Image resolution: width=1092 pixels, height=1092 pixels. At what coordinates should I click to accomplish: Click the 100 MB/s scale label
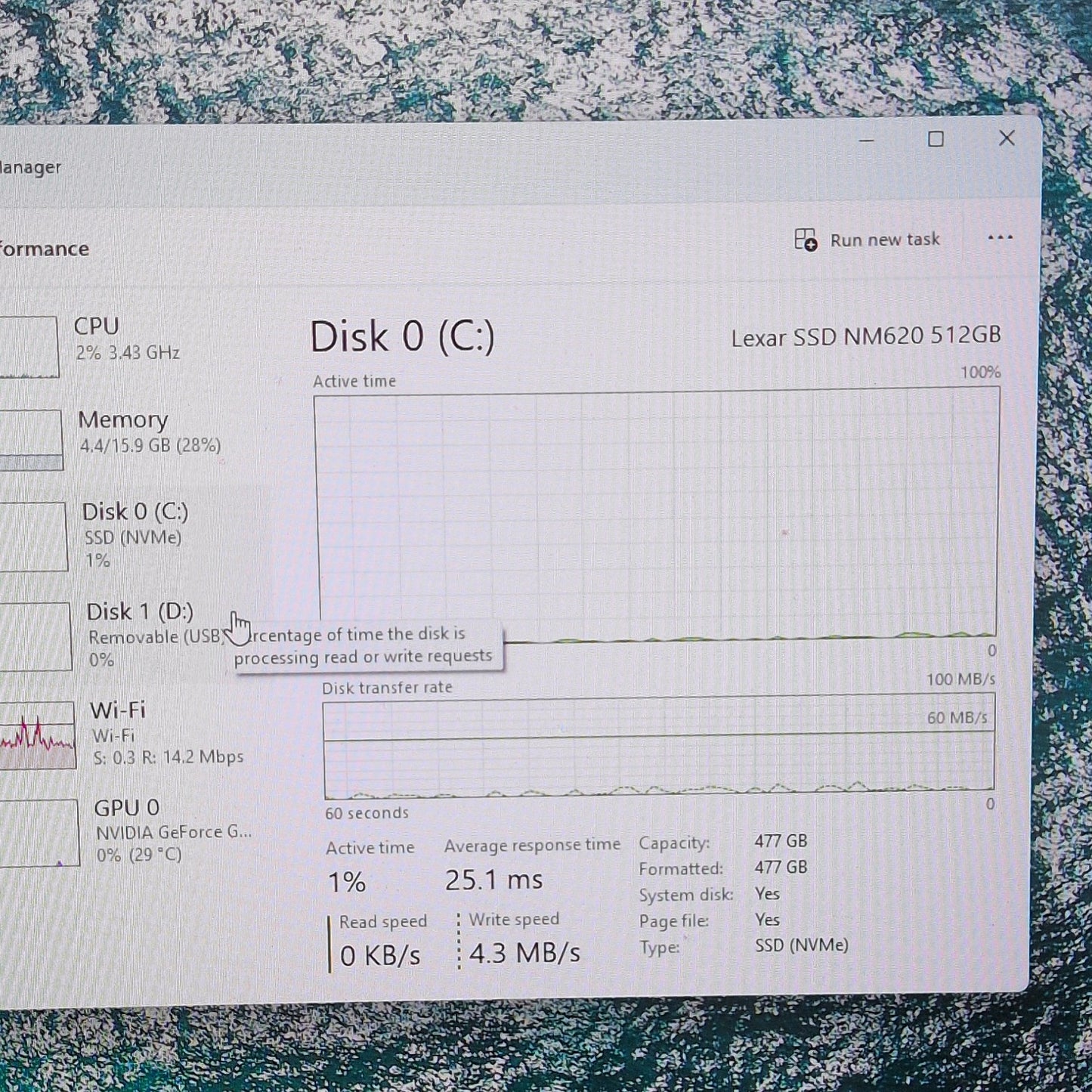coord(961,679)
